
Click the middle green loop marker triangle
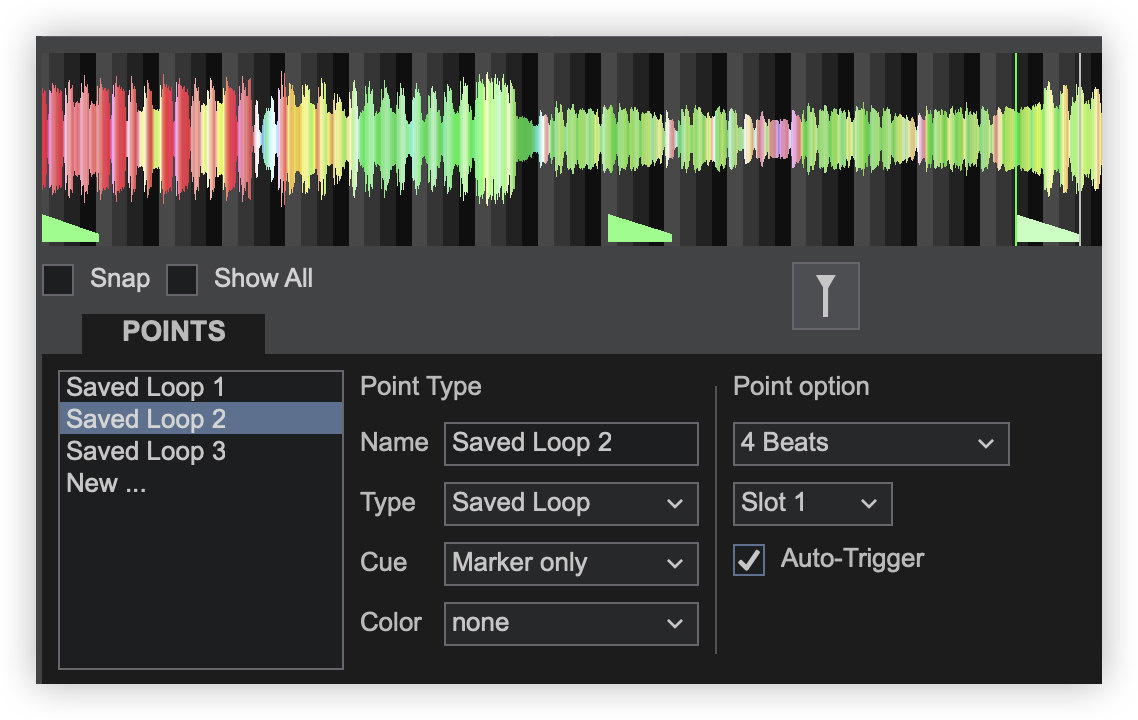[x=633, y=231]
